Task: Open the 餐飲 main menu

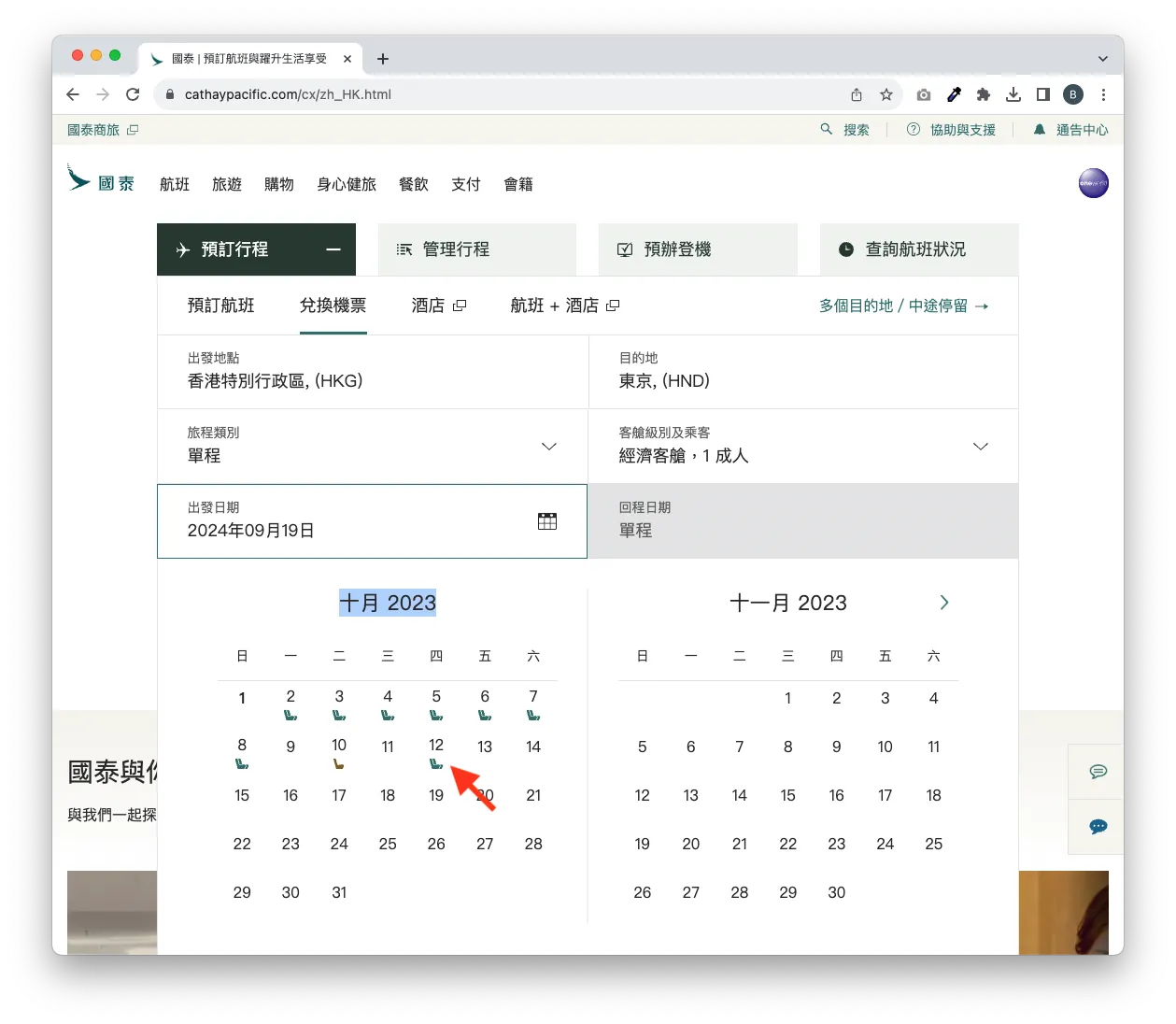Action: coord(414,185)
